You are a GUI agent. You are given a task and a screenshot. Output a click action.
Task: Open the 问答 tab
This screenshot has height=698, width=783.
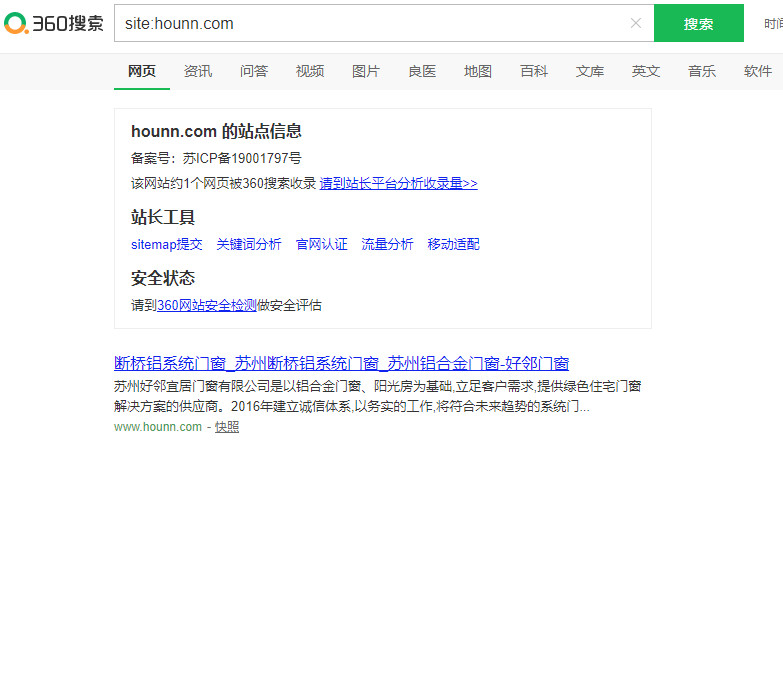[x=254, y=71]
